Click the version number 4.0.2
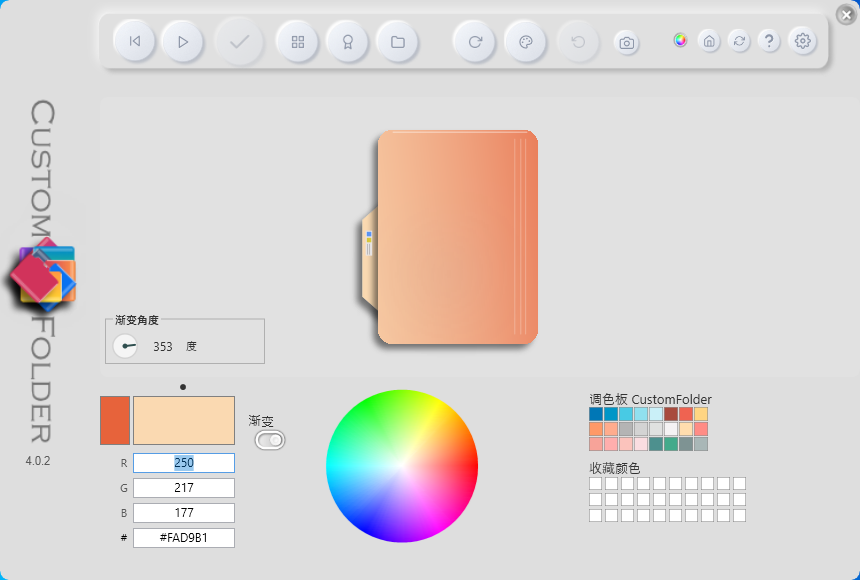 (x=38, y=461)
